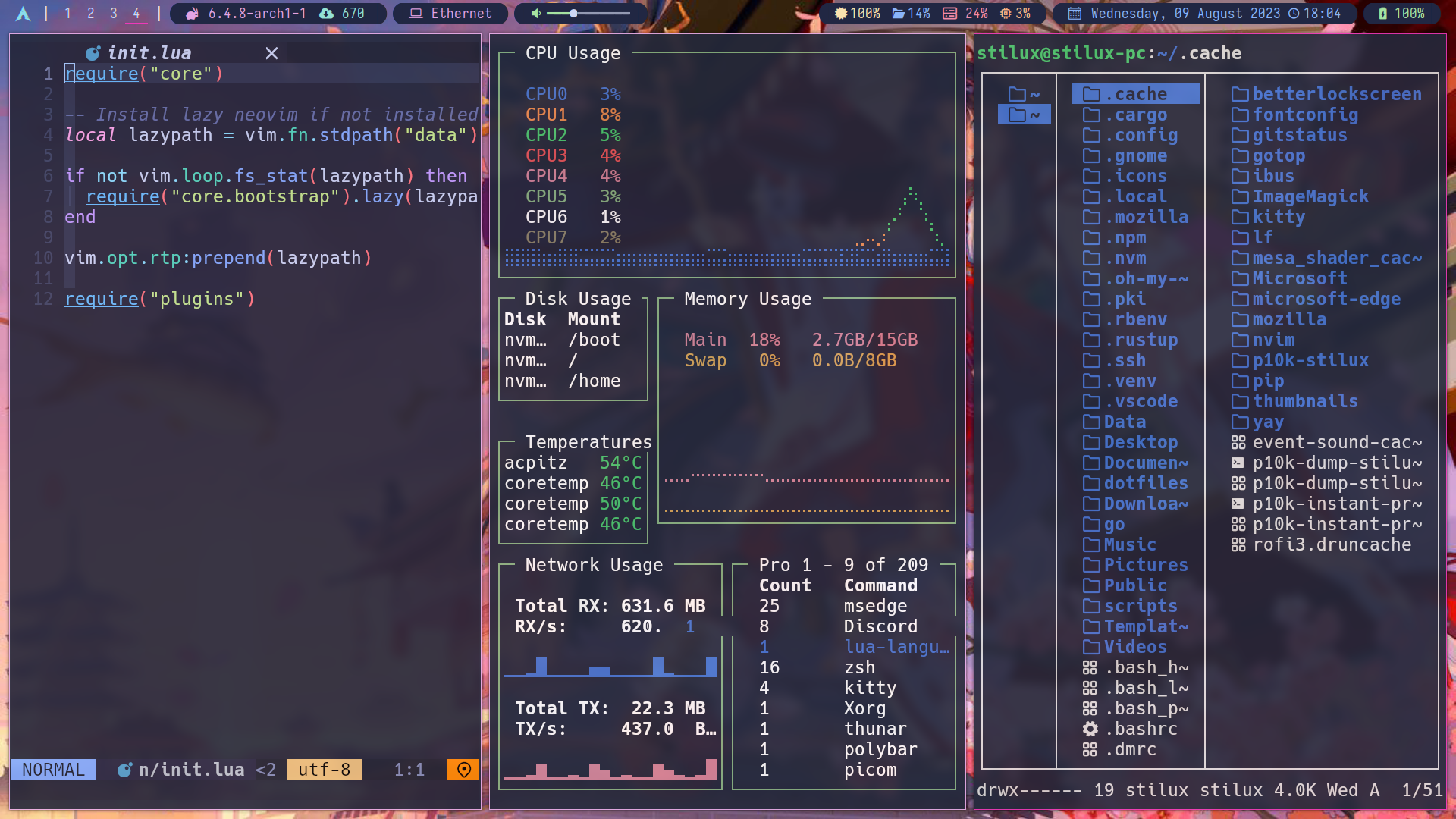Switch to workspace 4
1456x819 pixels.
tap(136, 14)
